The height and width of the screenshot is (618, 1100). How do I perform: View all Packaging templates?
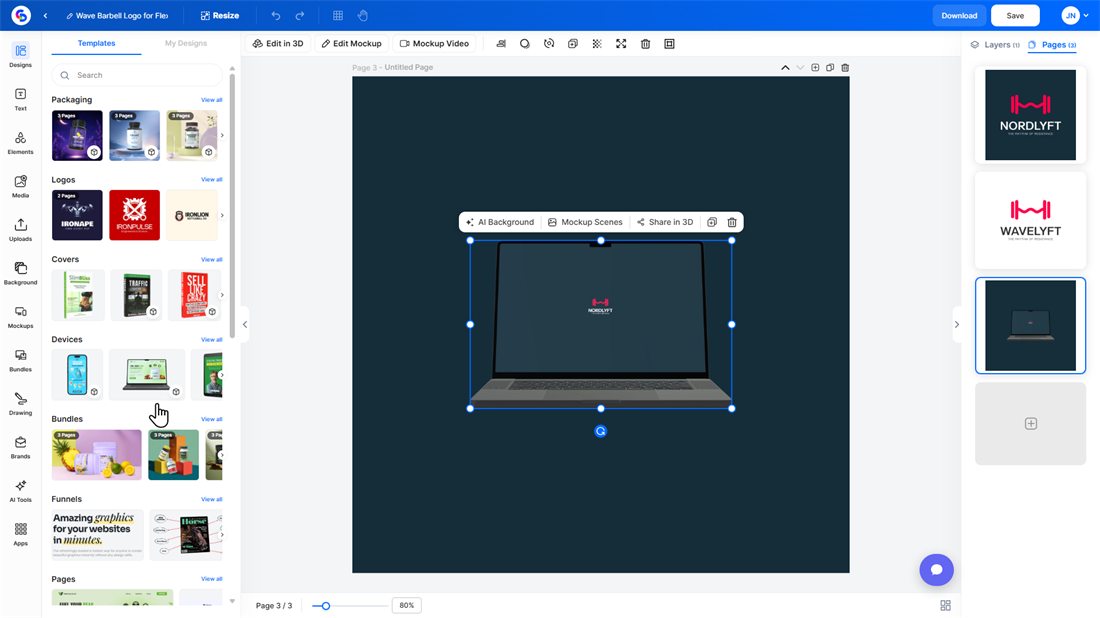pyautogui.click(x=211, y=100)
